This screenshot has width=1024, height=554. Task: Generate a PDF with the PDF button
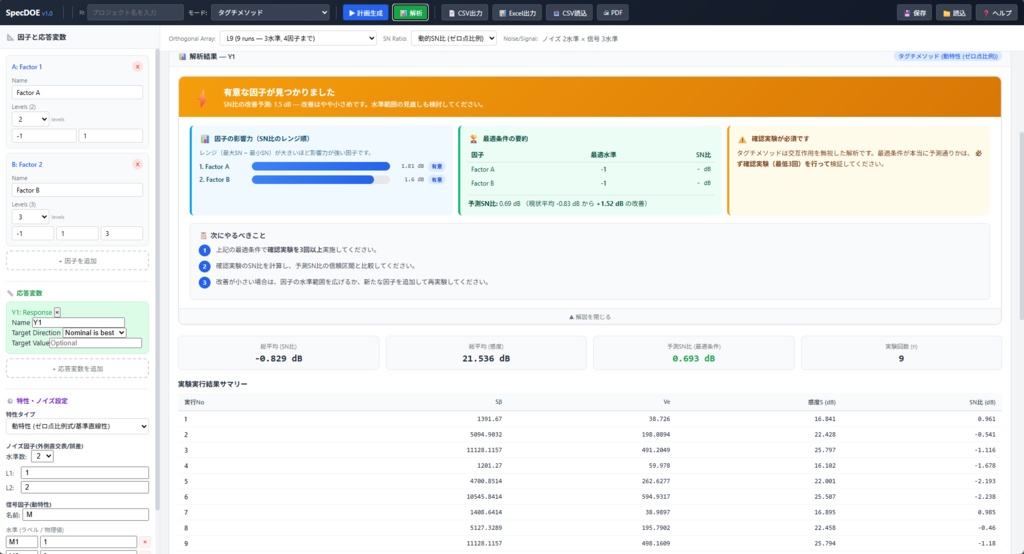point(613,12)
